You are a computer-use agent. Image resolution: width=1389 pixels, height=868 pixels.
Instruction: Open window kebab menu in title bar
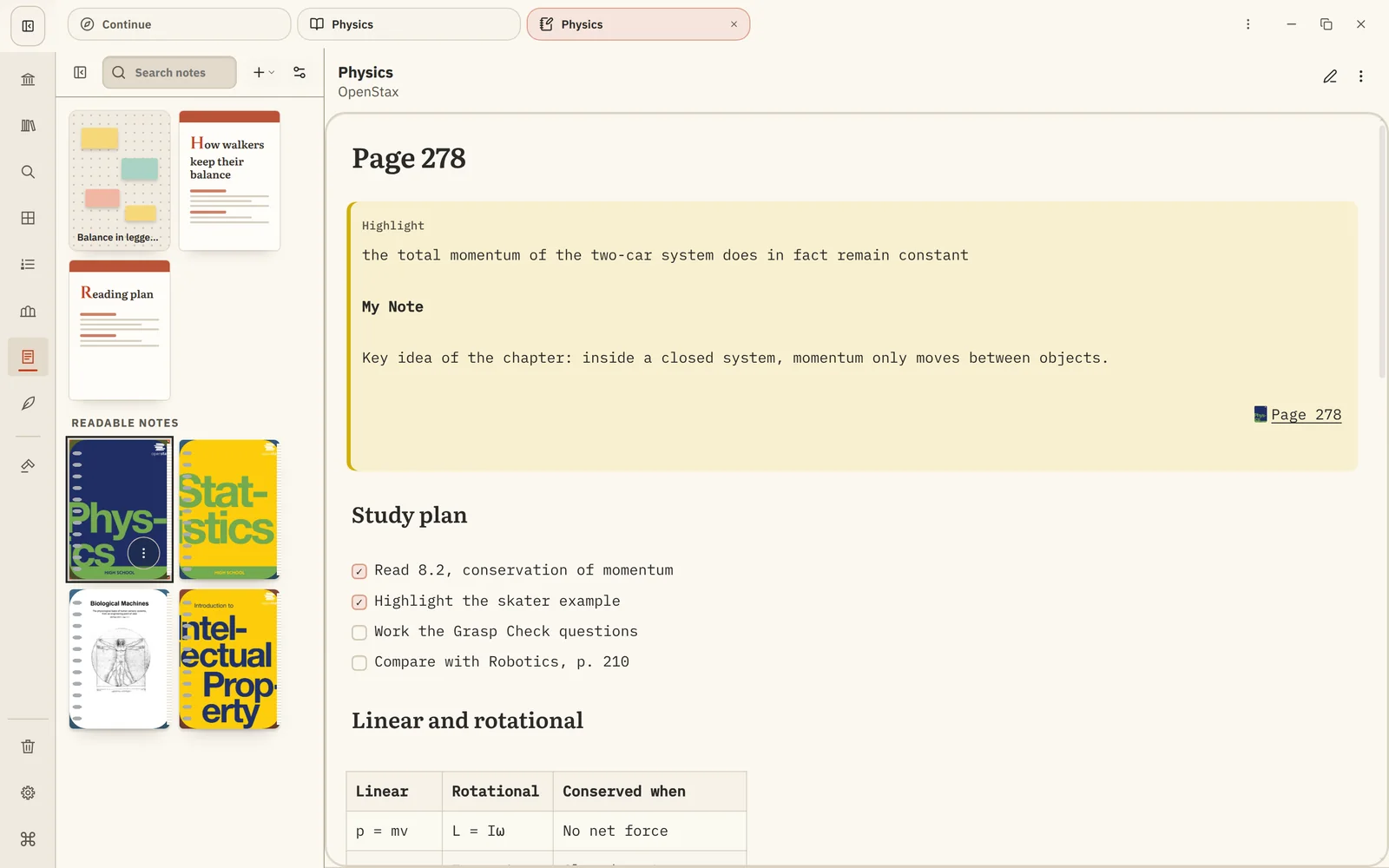tap(1247, 24)
